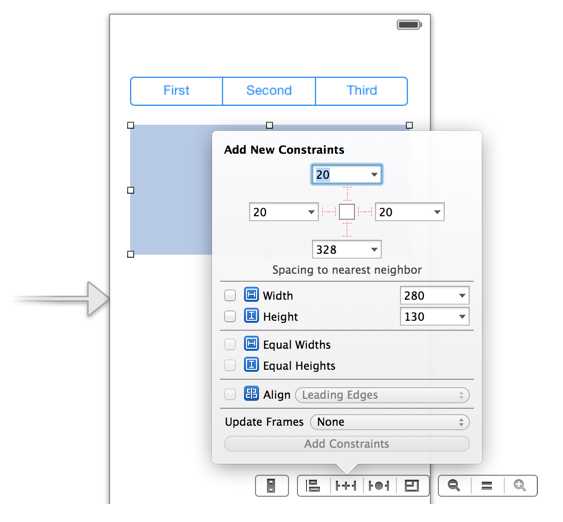The image size is (563, 522).
Task: Open Resolve Auto Layout Issues button
Action: (379, 486)
